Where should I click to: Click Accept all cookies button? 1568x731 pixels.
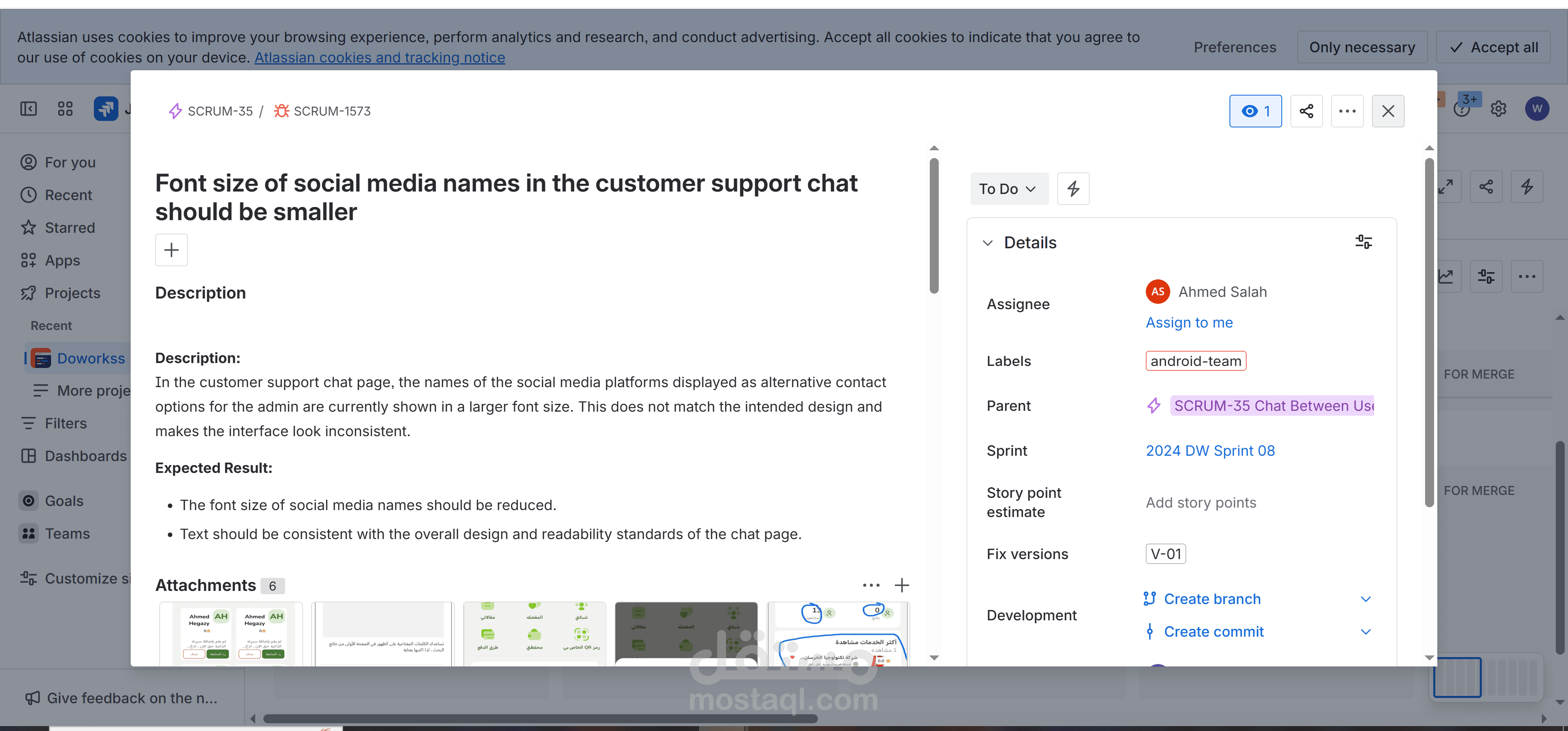[x=1494, y=47]
